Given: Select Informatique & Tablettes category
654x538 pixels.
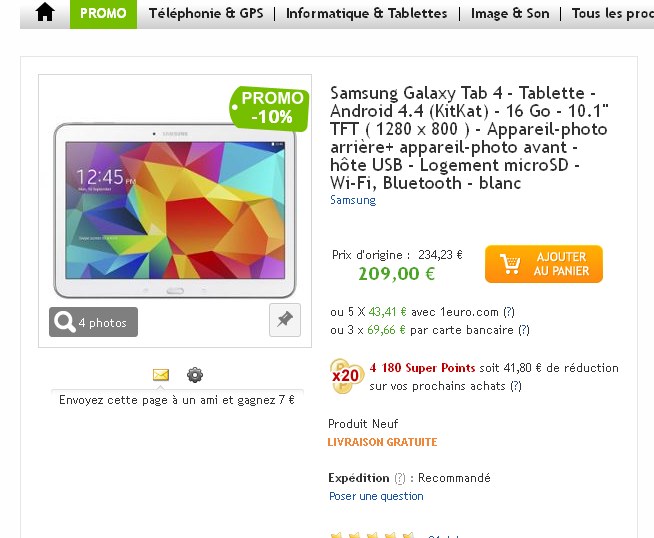Looking at the screenshot, I should coord(366,14).
